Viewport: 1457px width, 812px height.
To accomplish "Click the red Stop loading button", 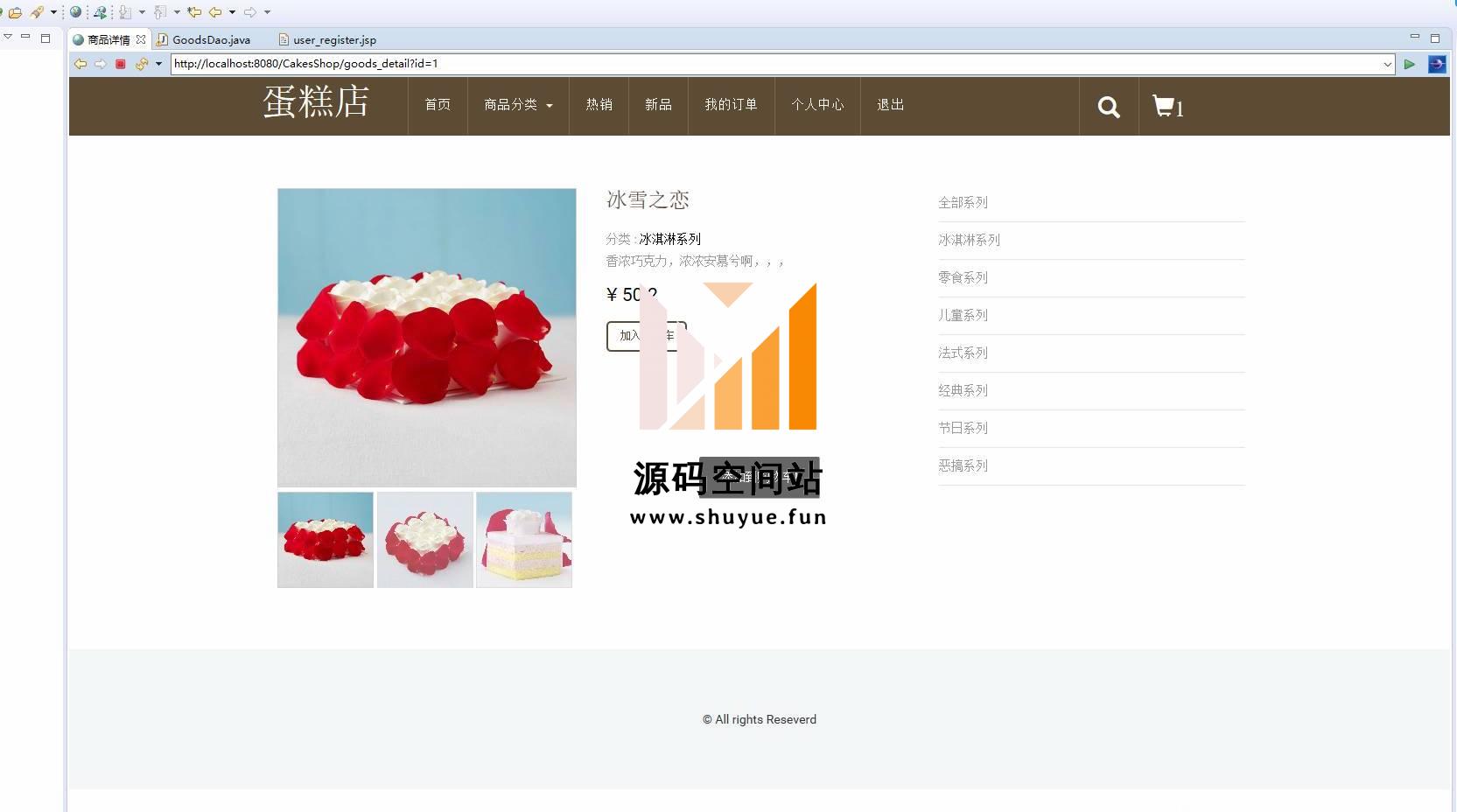I will click(x=121, y=64).
